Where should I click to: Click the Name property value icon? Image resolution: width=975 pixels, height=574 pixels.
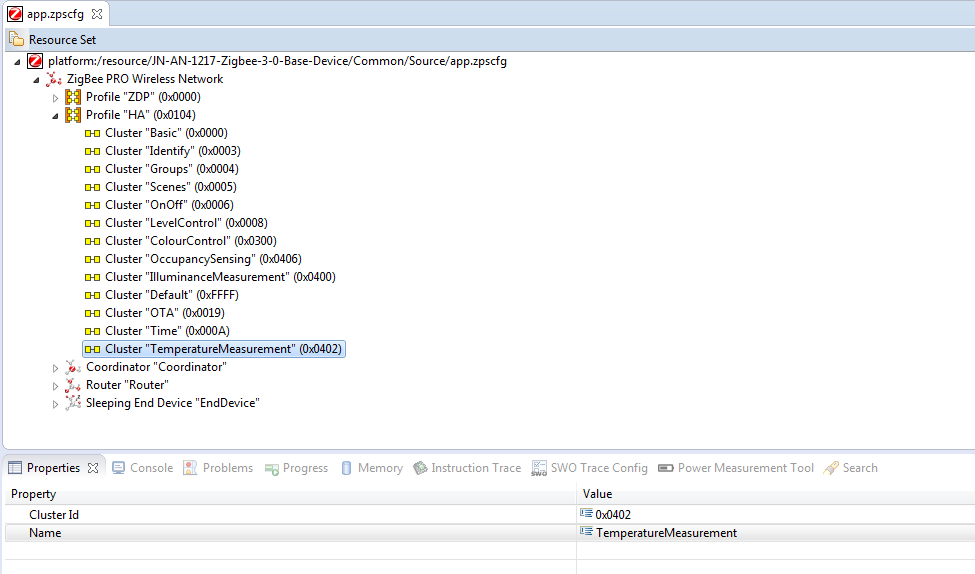(586, 531)
